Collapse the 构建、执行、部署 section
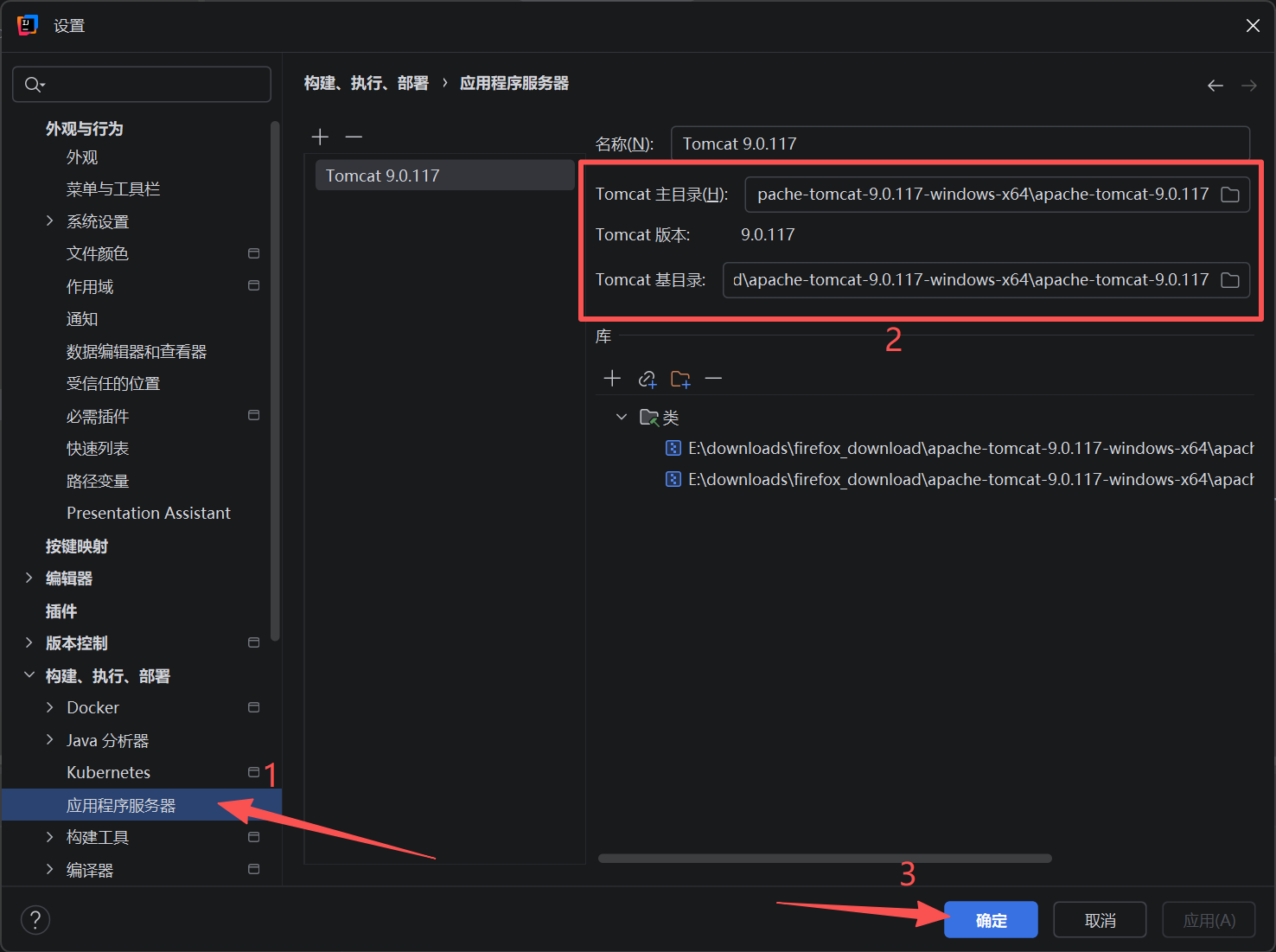The image size is (1276, 952). point(29,675)
